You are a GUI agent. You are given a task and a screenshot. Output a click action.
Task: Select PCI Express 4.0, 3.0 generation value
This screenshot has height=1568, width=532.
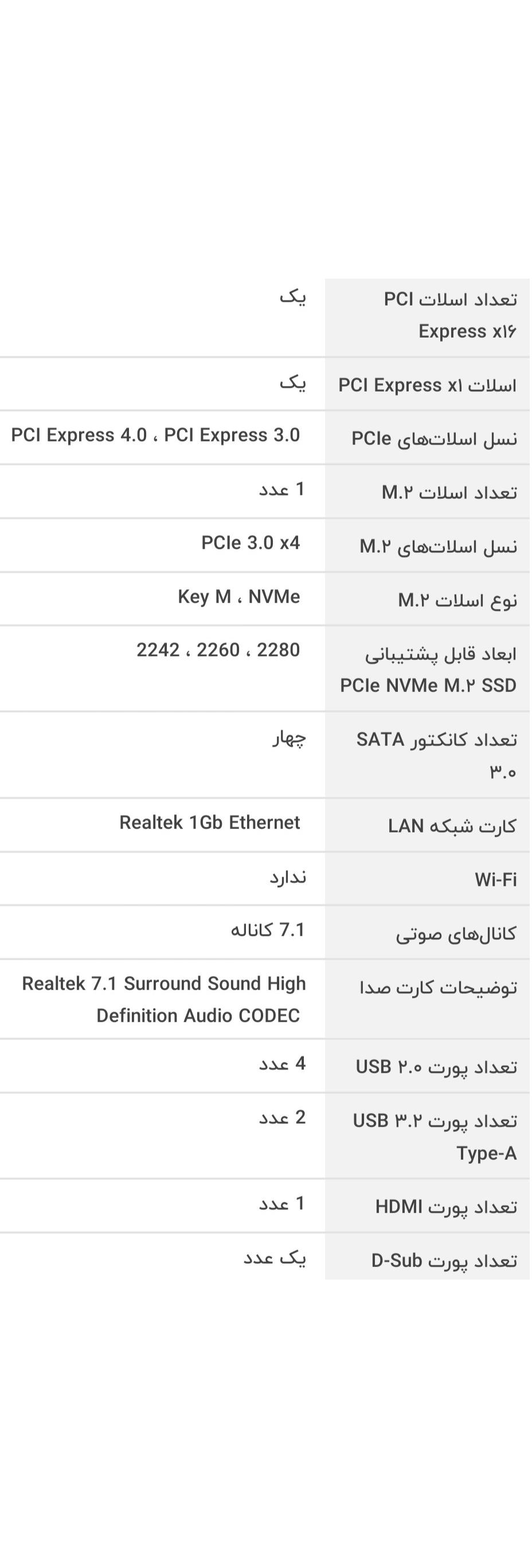point(155,435)
